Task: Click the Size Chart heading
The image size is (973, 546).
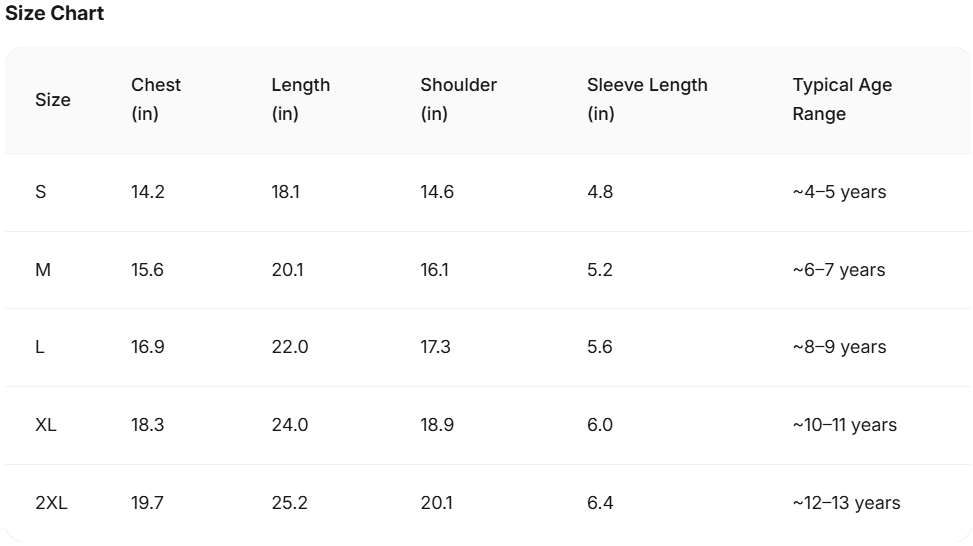Action: pos(55,13)
